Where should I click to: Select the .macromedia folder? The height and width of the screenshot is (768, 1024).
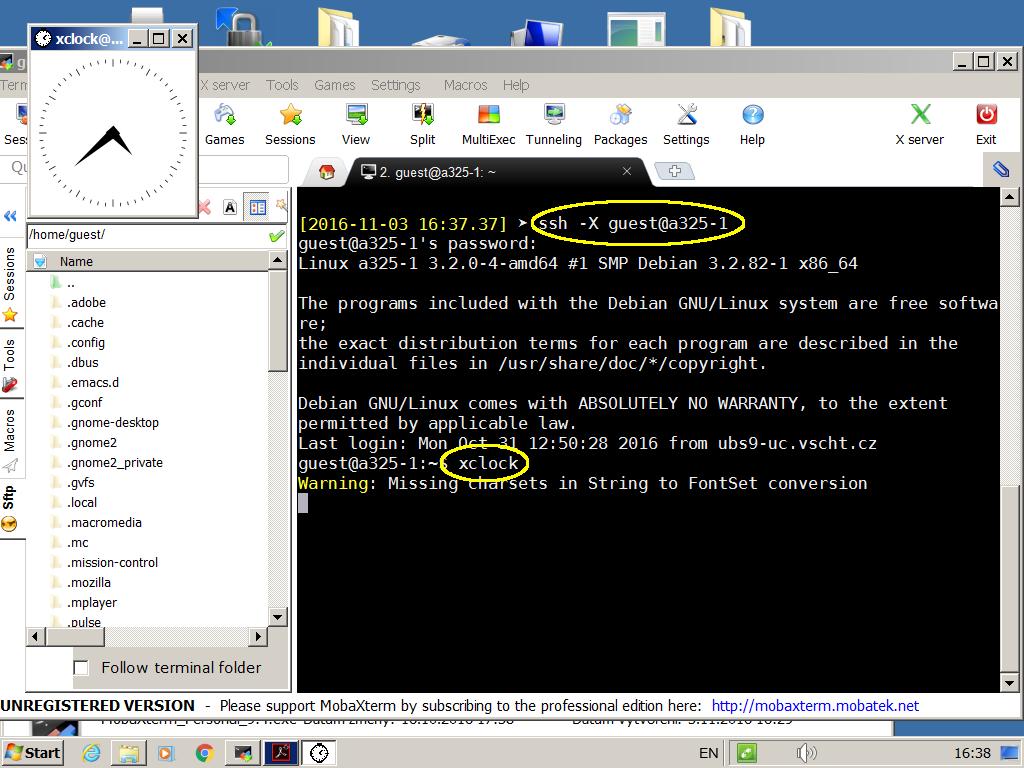104,522
